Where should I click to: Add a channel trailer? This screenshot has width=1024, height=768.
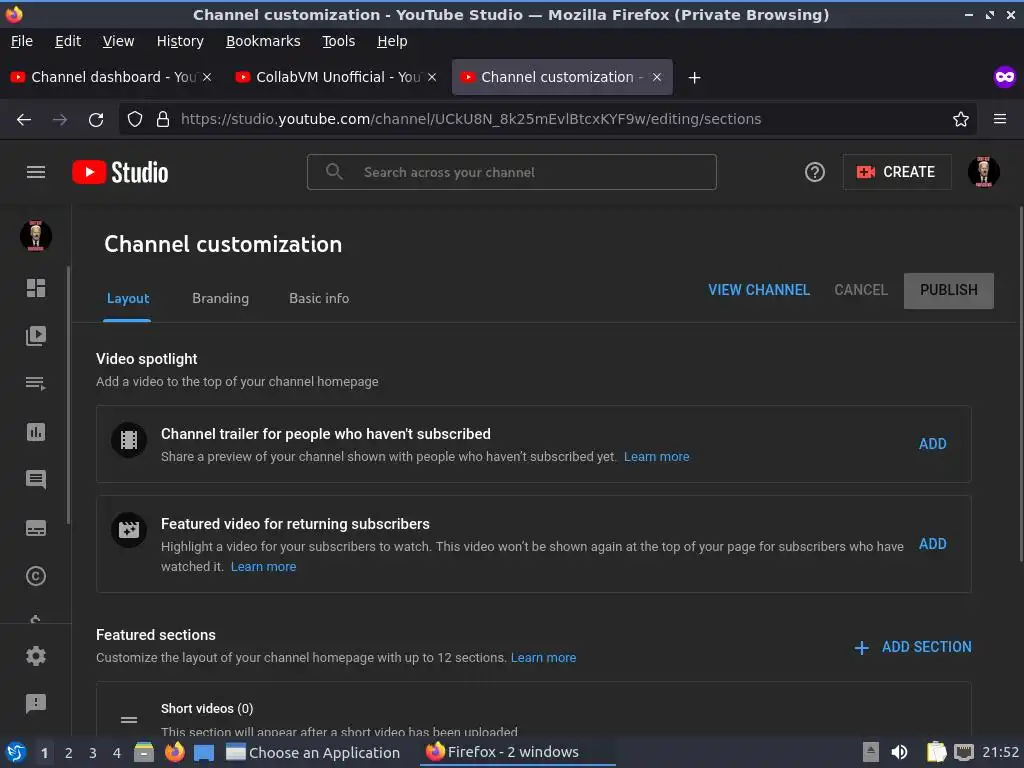pyautogui.click(x=932, y=444)
